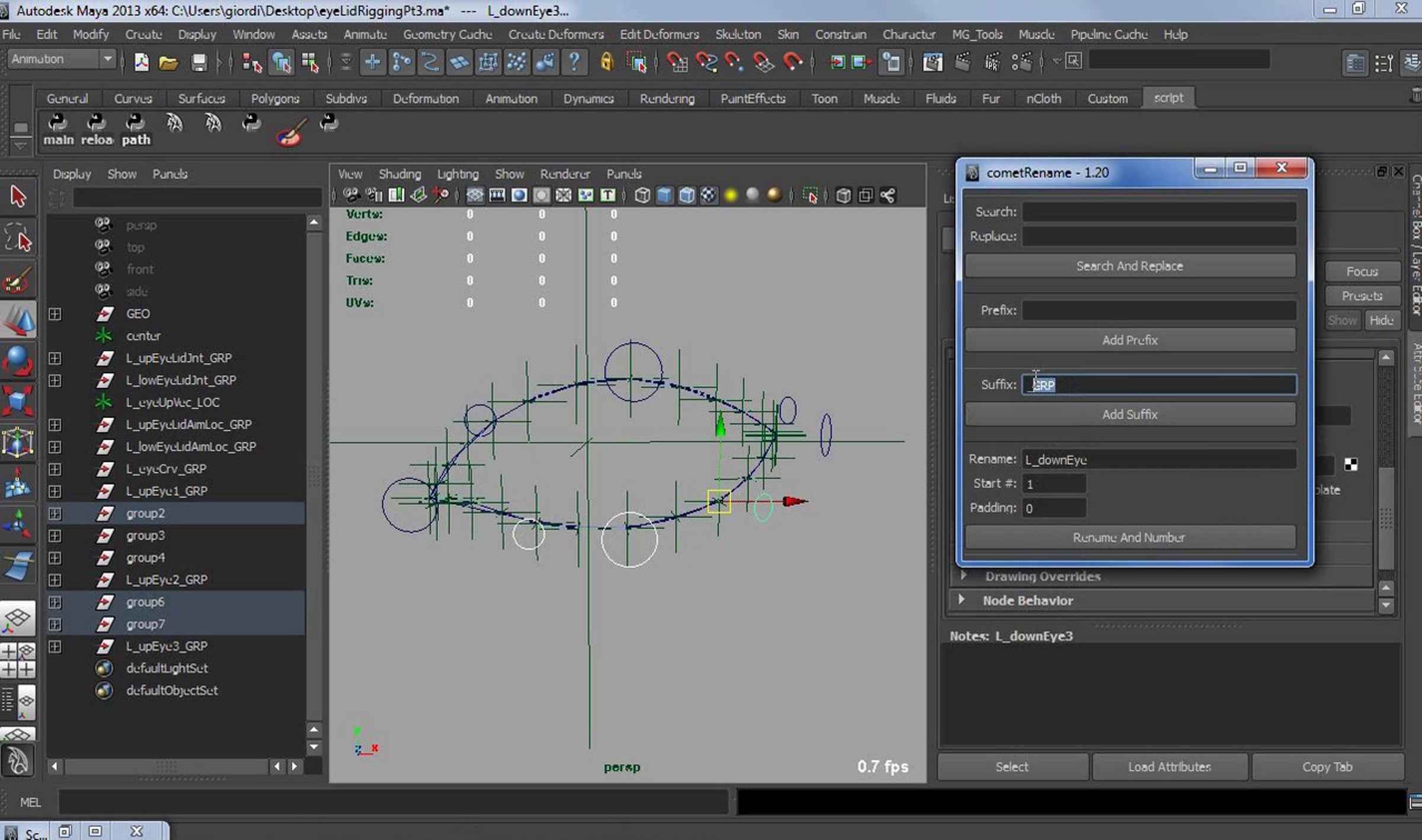Open the Render View clapperboard icon

tap(933, 62)
